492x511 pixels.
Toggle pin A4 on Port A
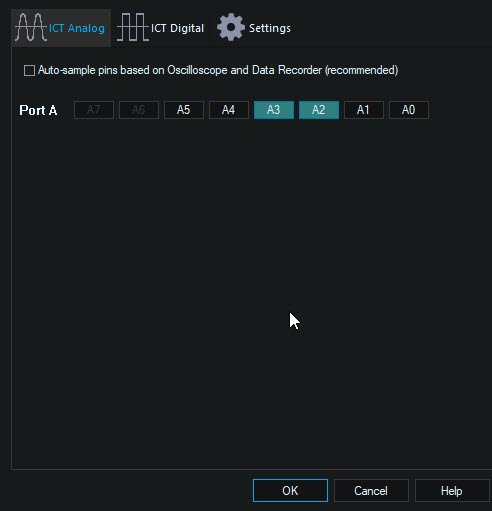(229, 110)
